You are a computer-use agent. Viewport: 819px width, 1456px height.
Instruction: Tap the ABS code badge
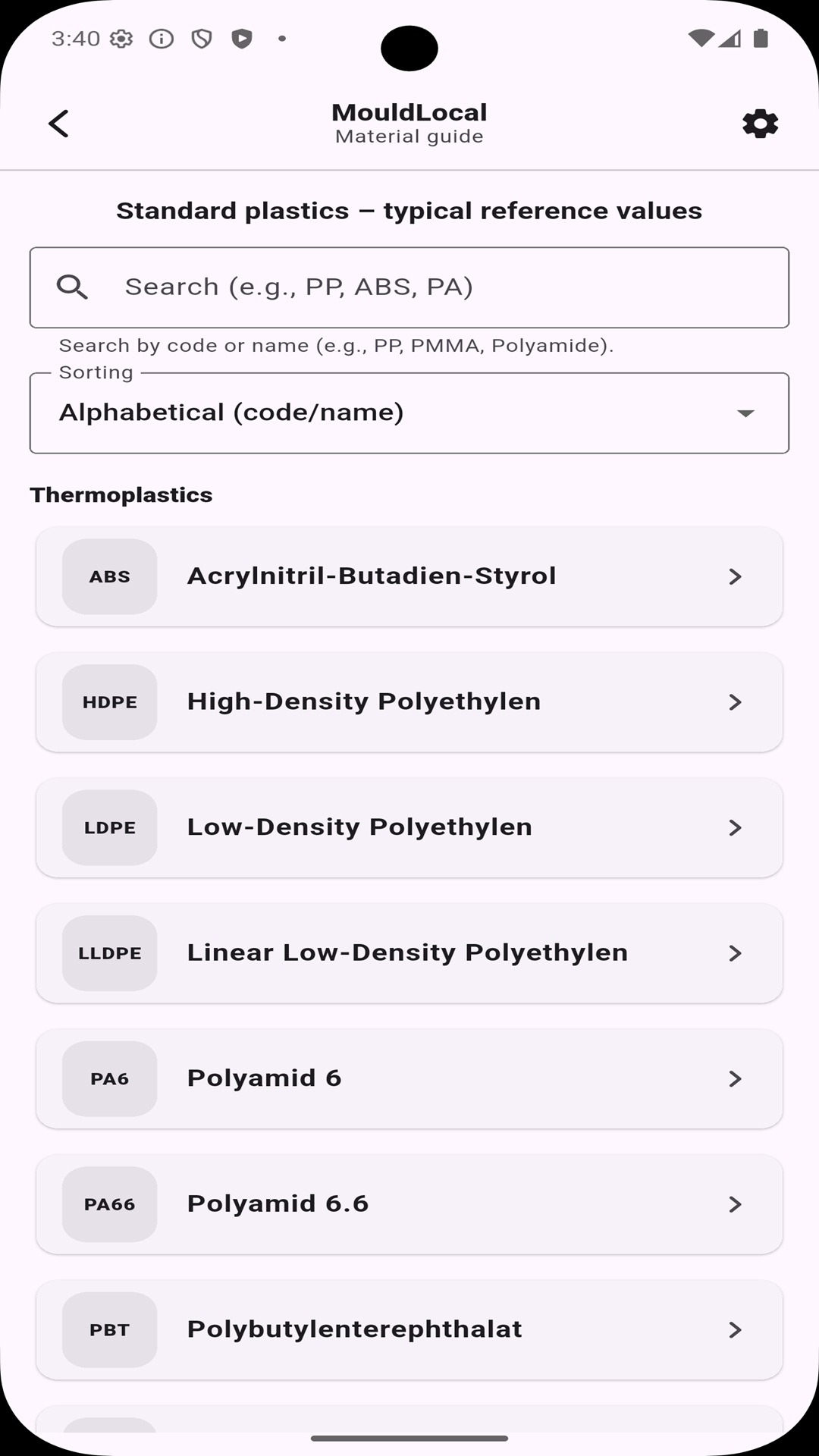[x=110, y=576]
